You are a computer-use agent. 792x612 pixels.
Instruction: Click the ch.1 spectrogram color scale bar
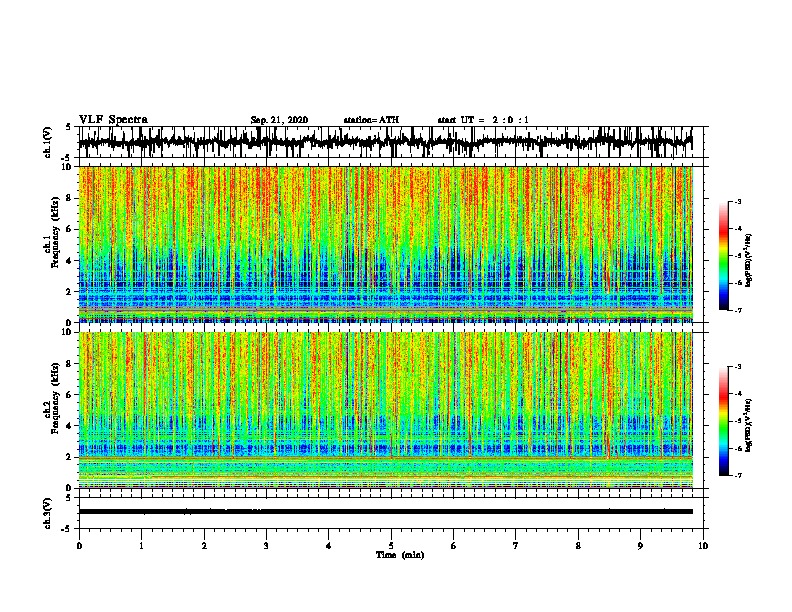[x=723, y=256]
